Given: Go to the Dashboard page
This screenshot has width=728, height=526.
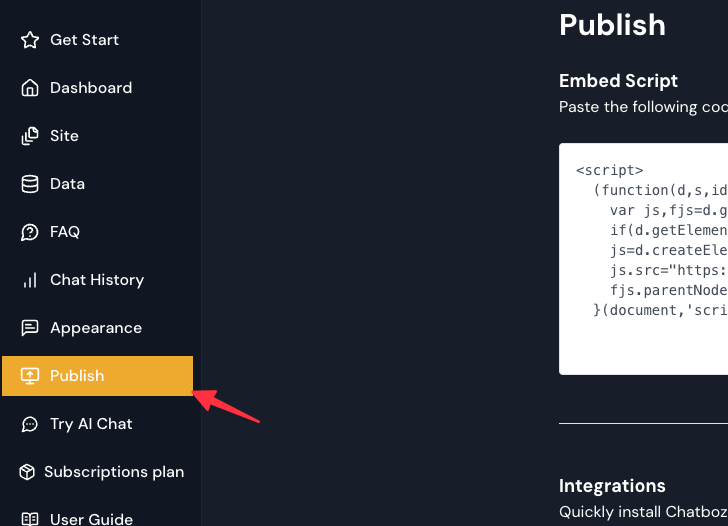Looking at the screenshot, I should tap(91, 88).
